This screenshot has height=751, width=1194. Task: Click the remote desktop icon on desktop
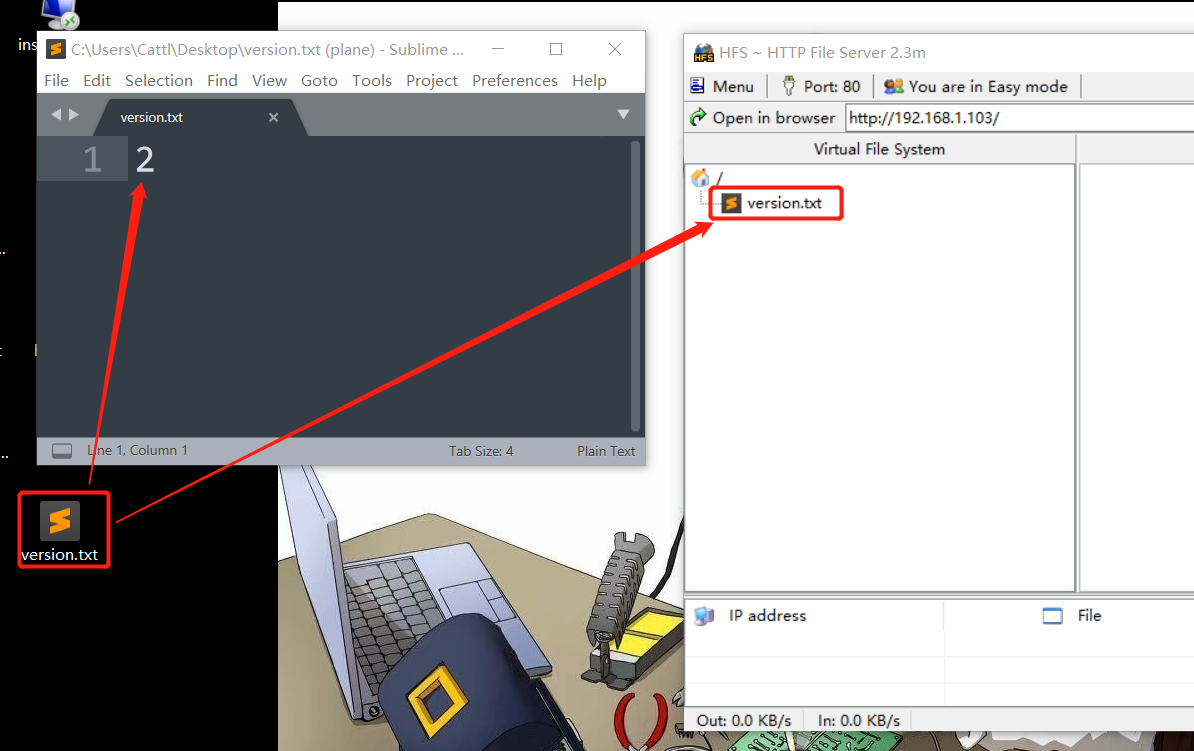[x=59, y=14]
